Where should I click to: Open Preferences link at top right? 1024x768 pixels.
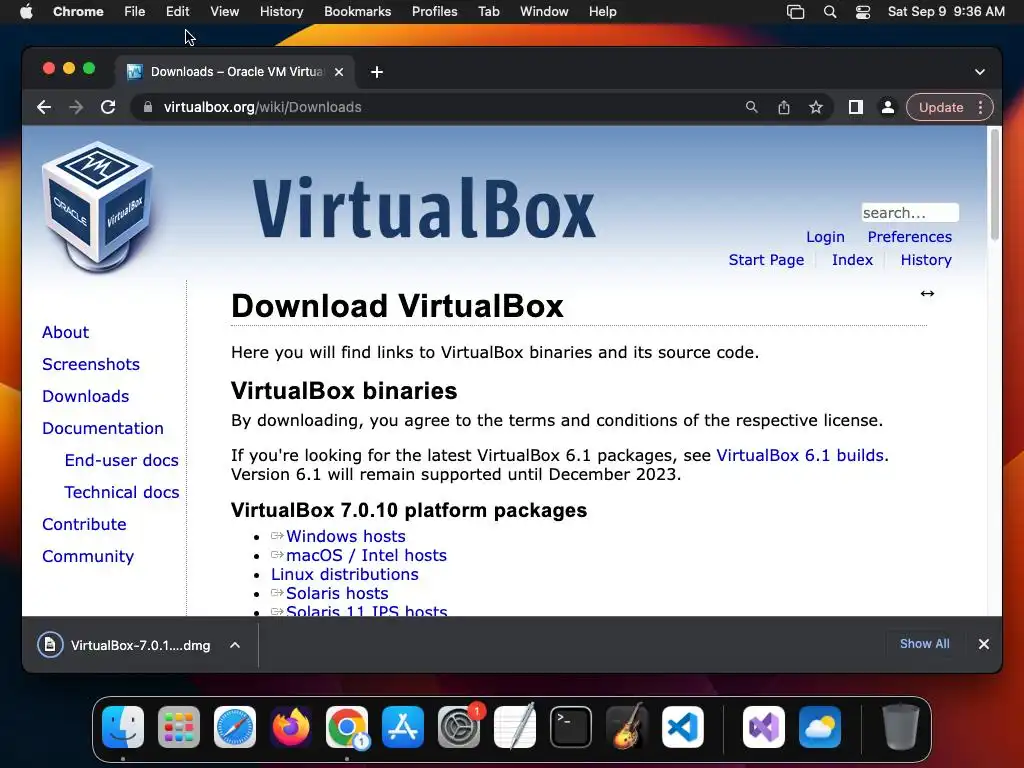click(909, 237)
